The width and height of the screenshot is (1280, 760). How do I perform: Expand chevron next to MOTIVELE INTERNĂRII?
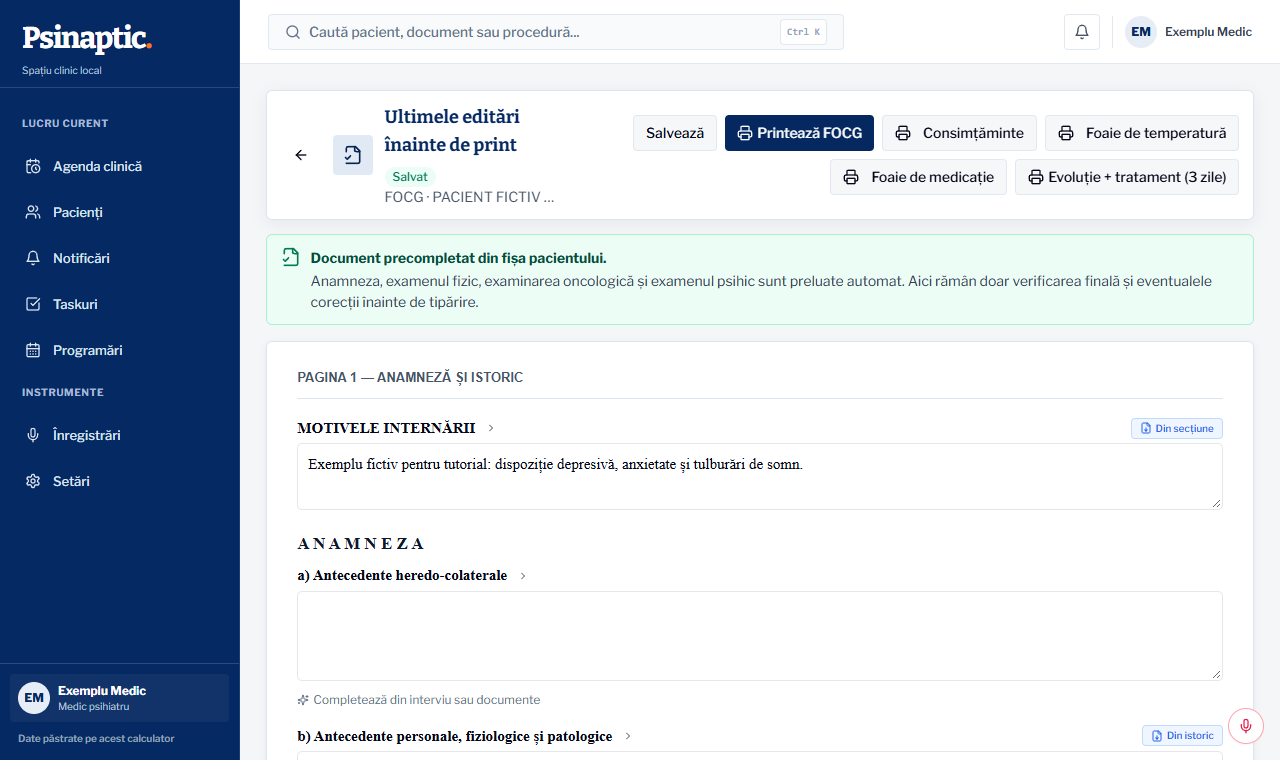491,428
